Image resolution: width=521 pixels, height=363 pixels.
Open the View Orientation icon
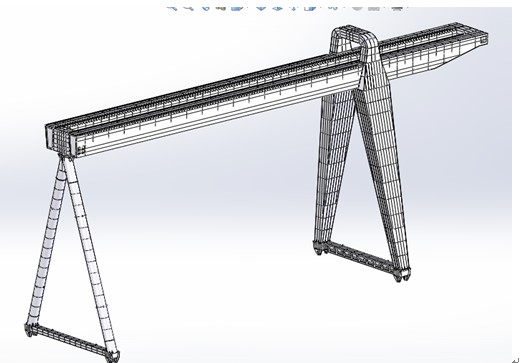click(x=236, y=7)
